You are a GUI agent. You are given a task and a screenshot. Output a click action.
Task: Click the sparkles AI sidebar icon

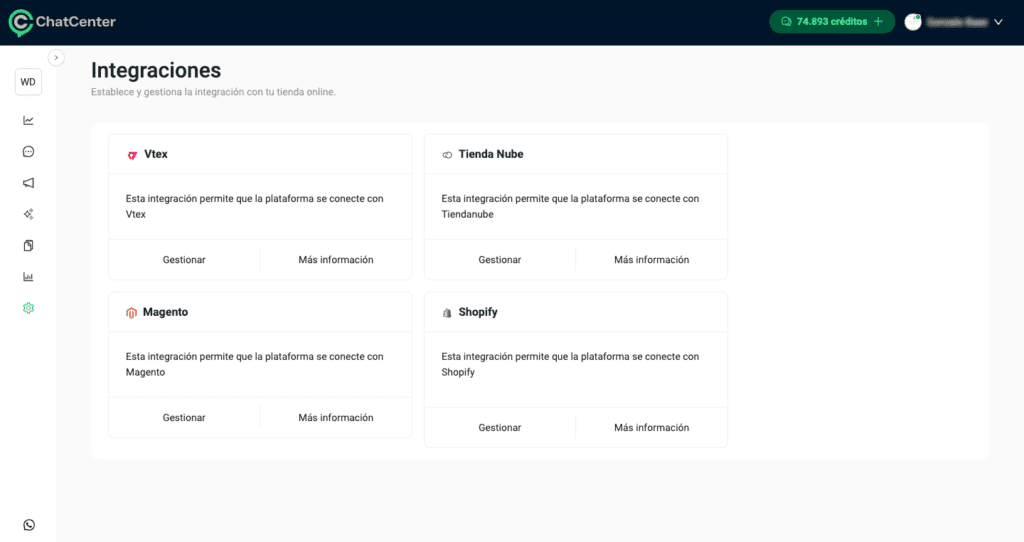coord(28,214)
